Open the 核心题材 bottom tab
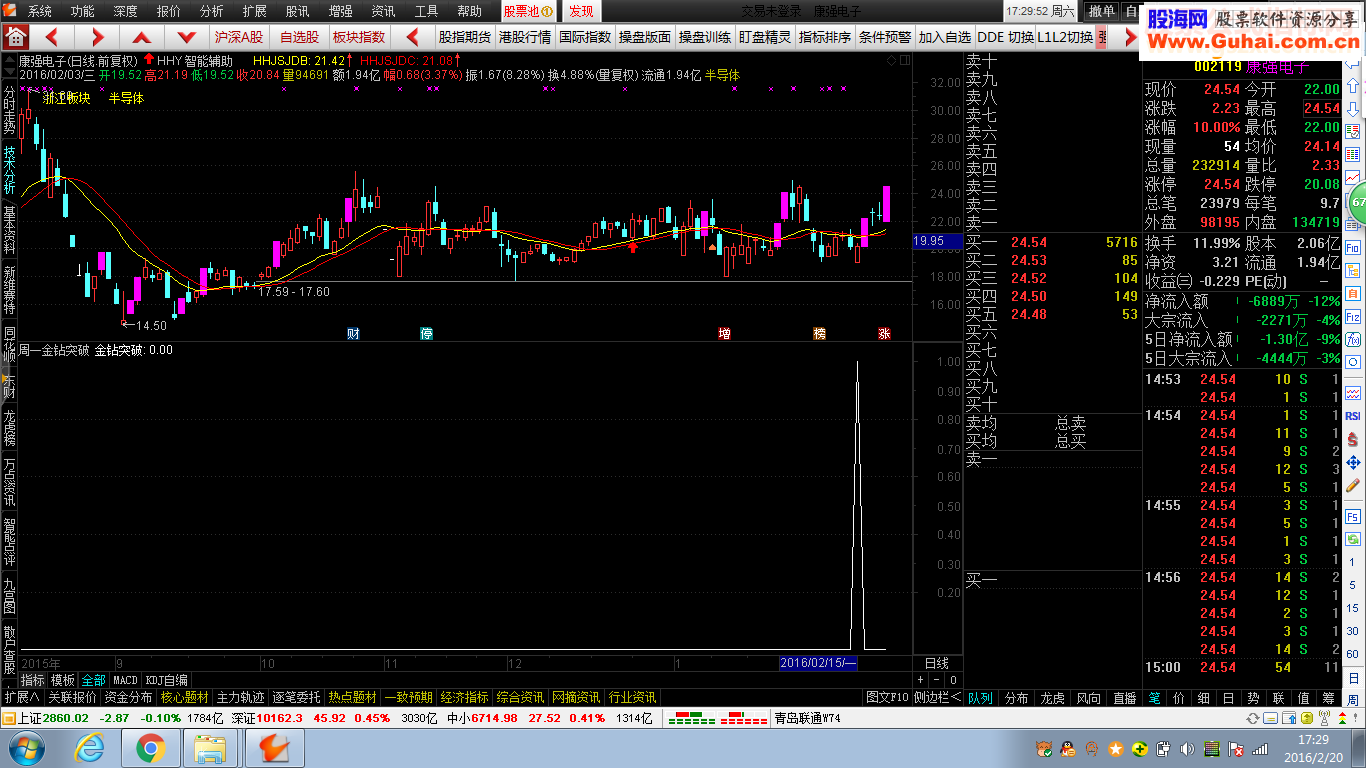 point(185,697)
